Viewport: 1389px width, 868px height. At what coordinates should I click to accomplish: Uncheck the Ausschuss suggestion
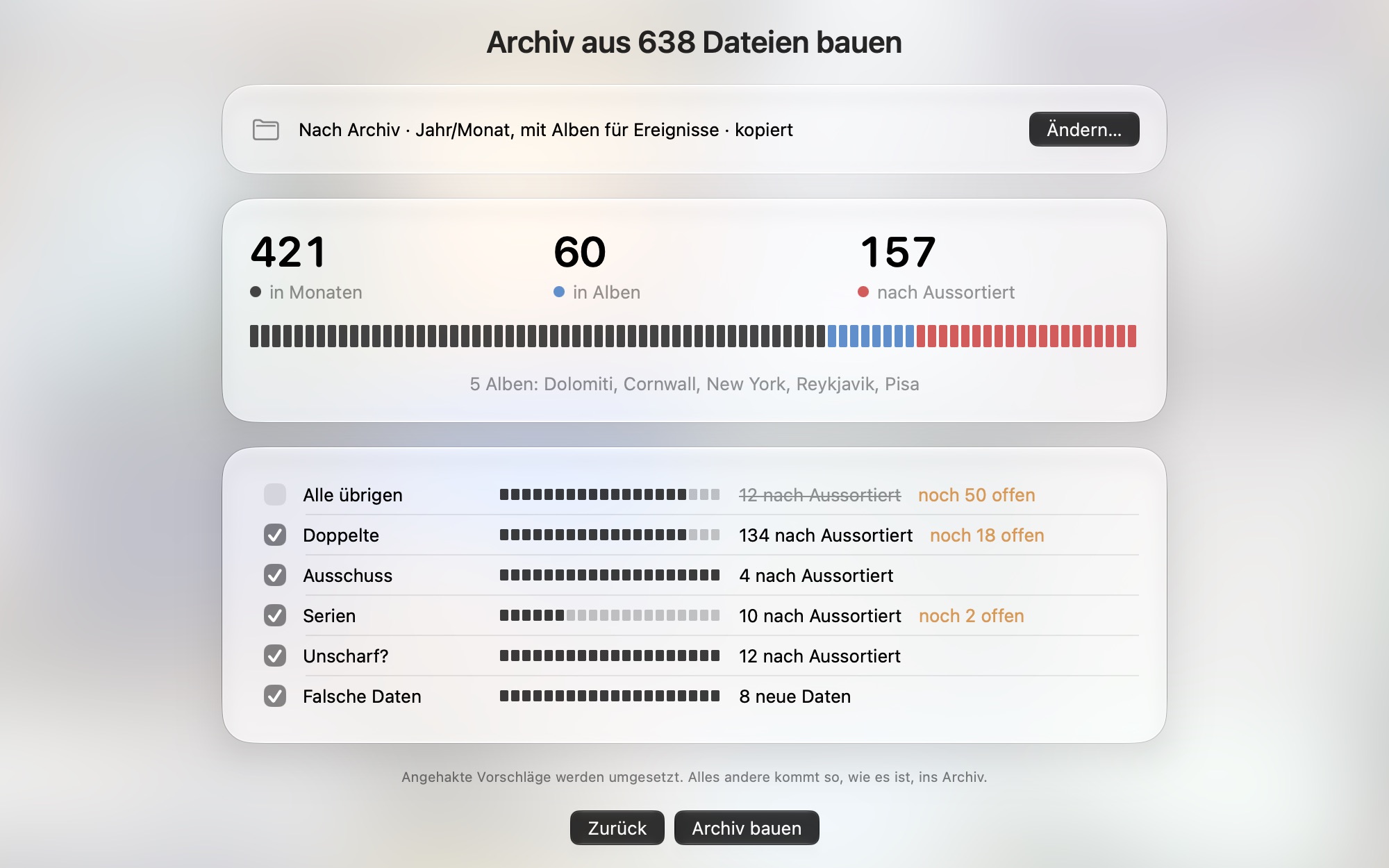coord(275,575)
